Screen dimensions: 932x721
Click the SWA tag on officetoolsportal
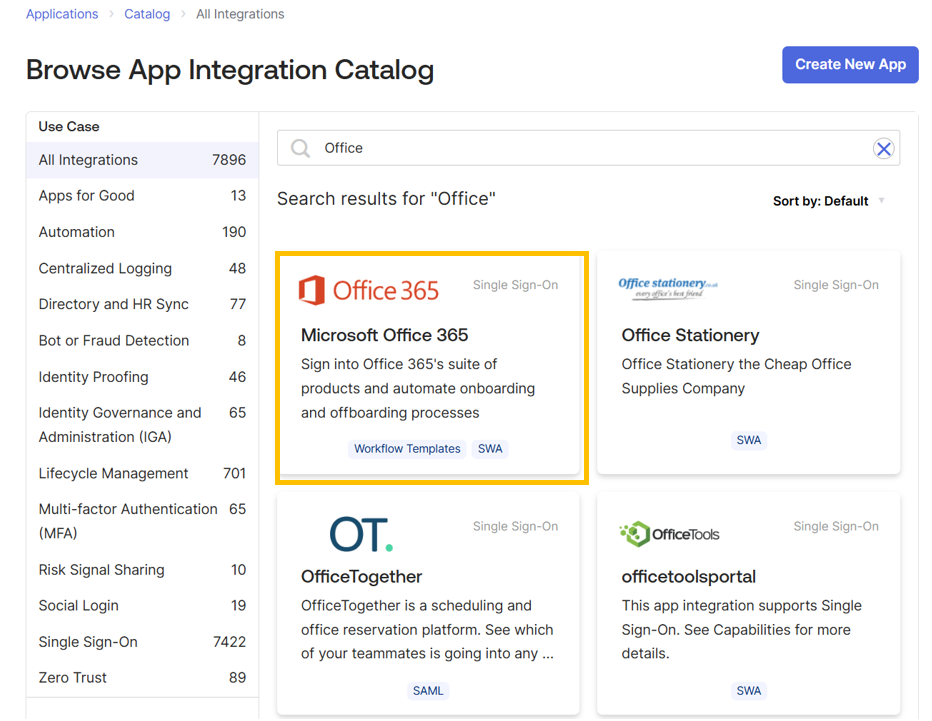[x=748, y=691]
